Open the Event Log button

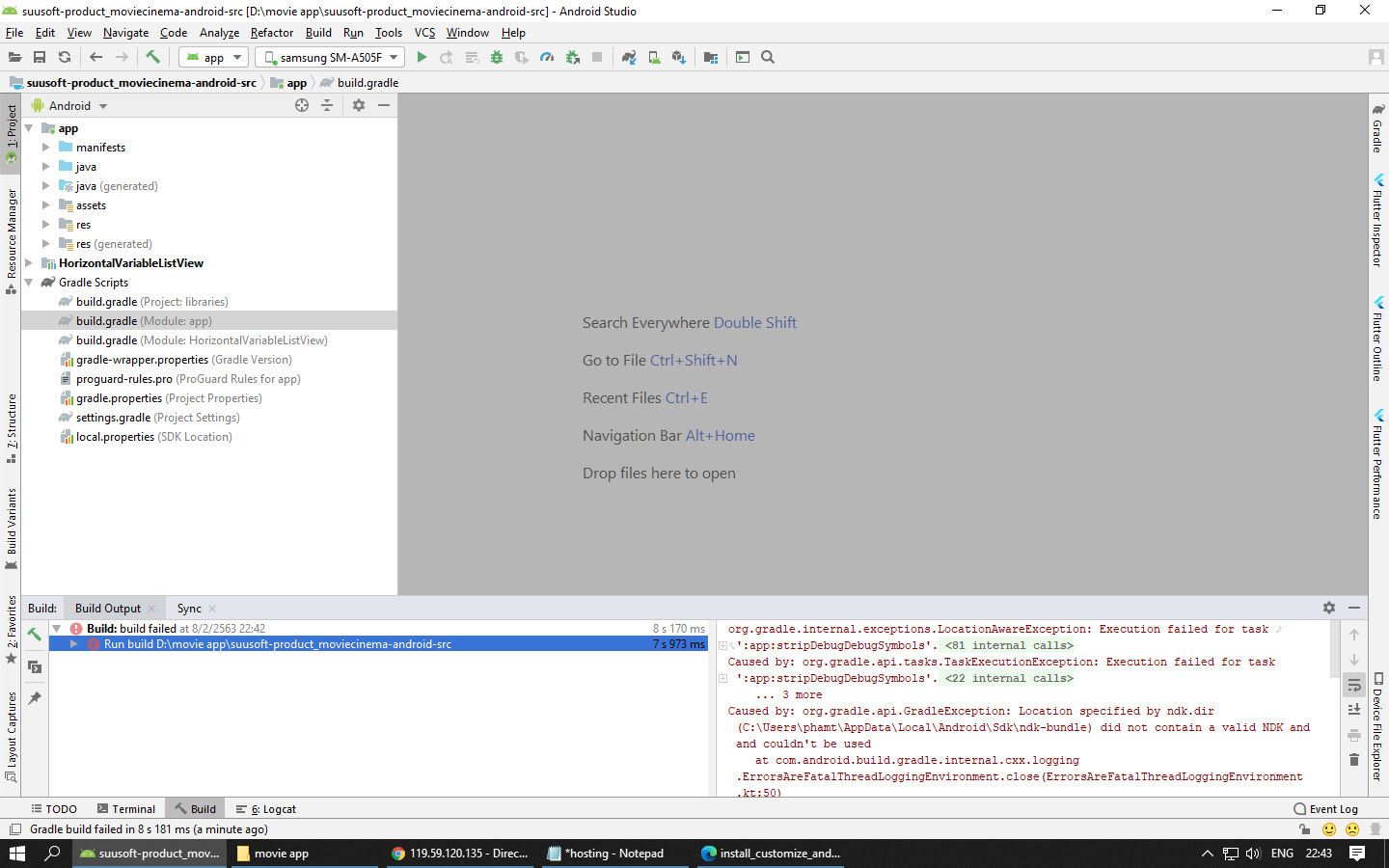pos(1326,809)
